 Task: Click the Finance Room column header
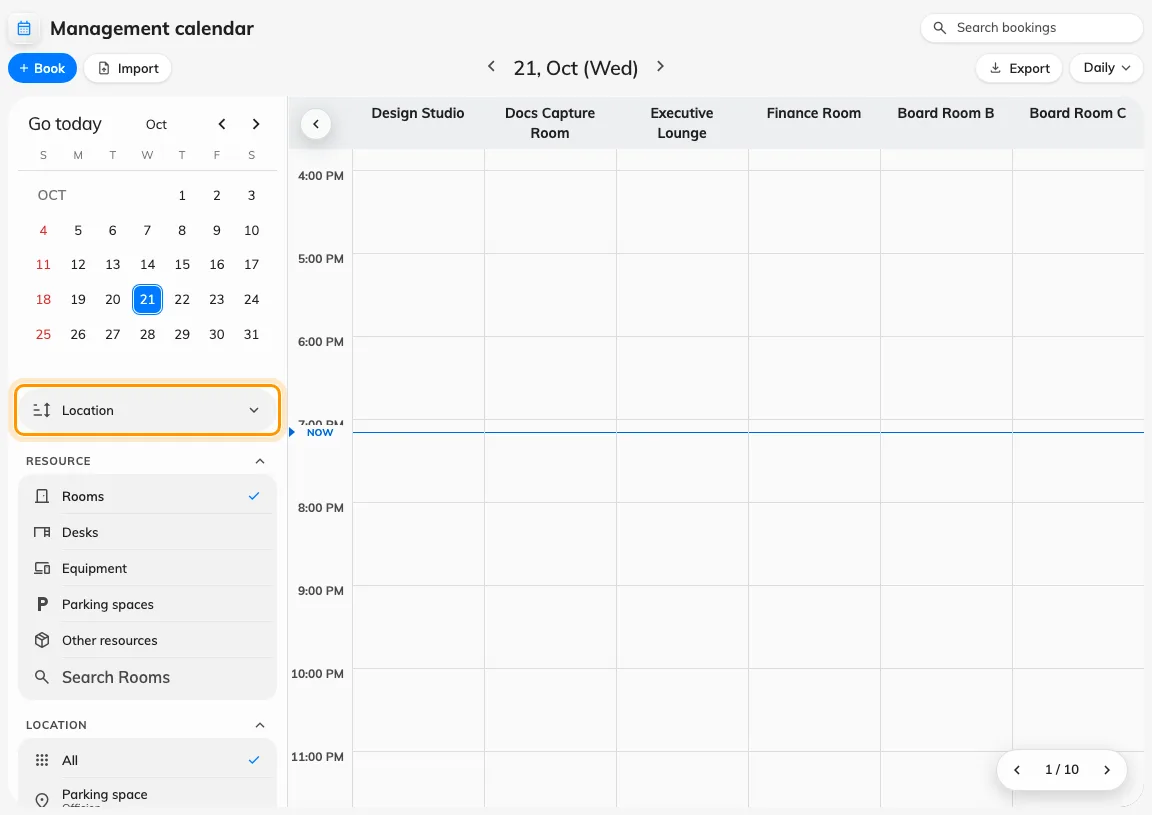(813, 113)
